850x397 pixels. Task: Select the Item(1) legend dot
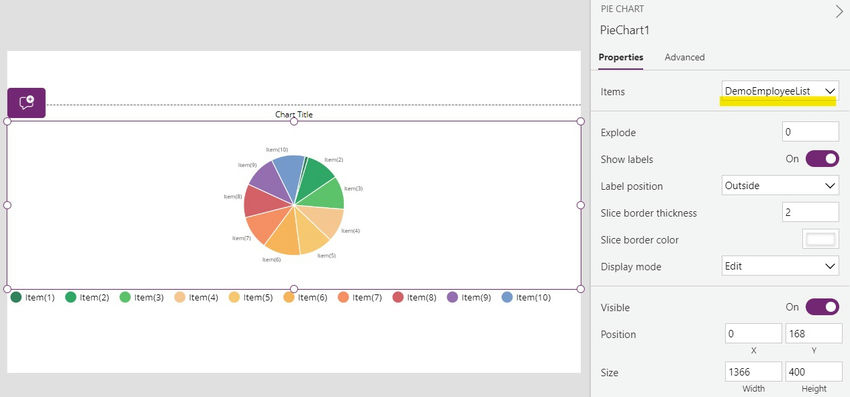coord(16,297)
